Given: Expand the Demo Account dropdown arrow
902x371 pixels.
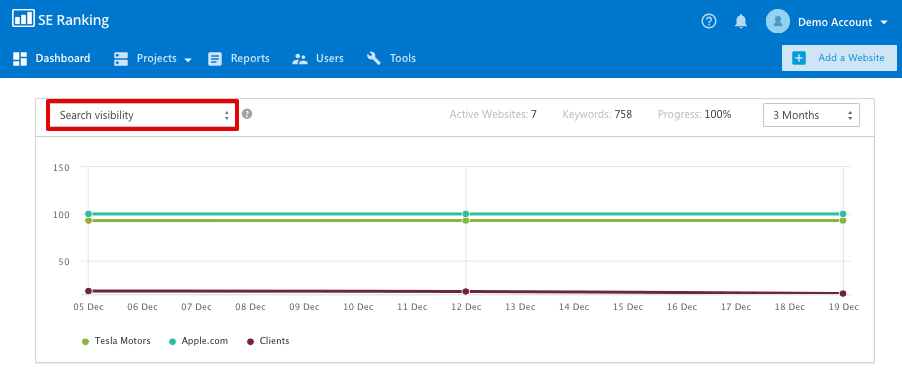Looking at the screenshot, I should 884,23.
